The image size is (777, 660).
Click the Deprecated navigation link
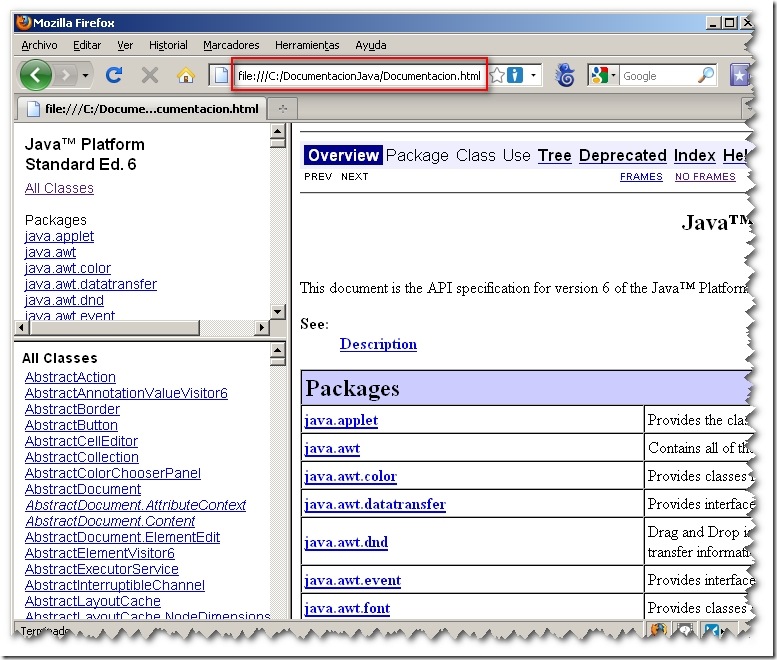coord(622,156)
